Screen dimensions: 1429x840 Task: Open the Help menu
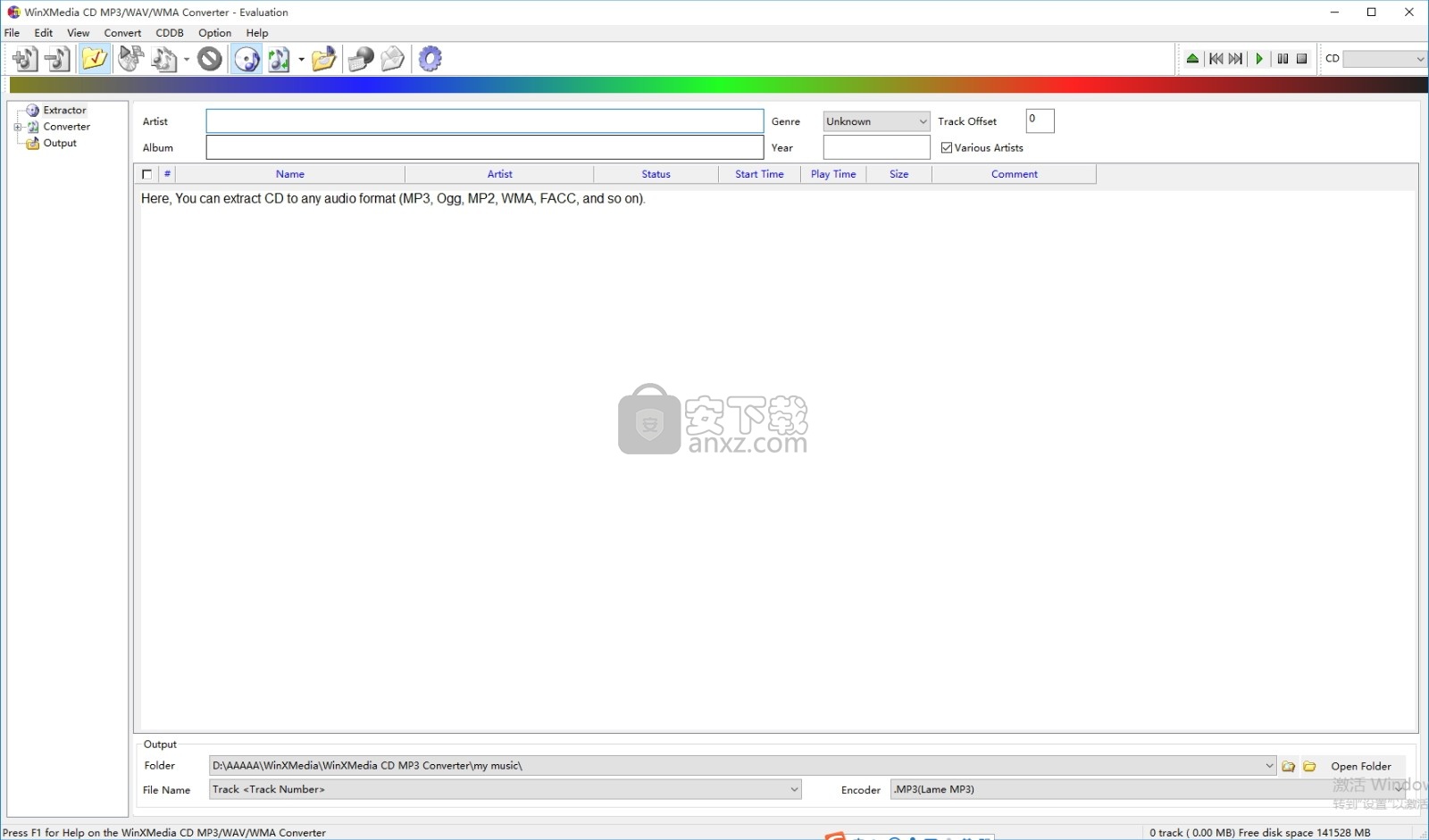point(257,33)
